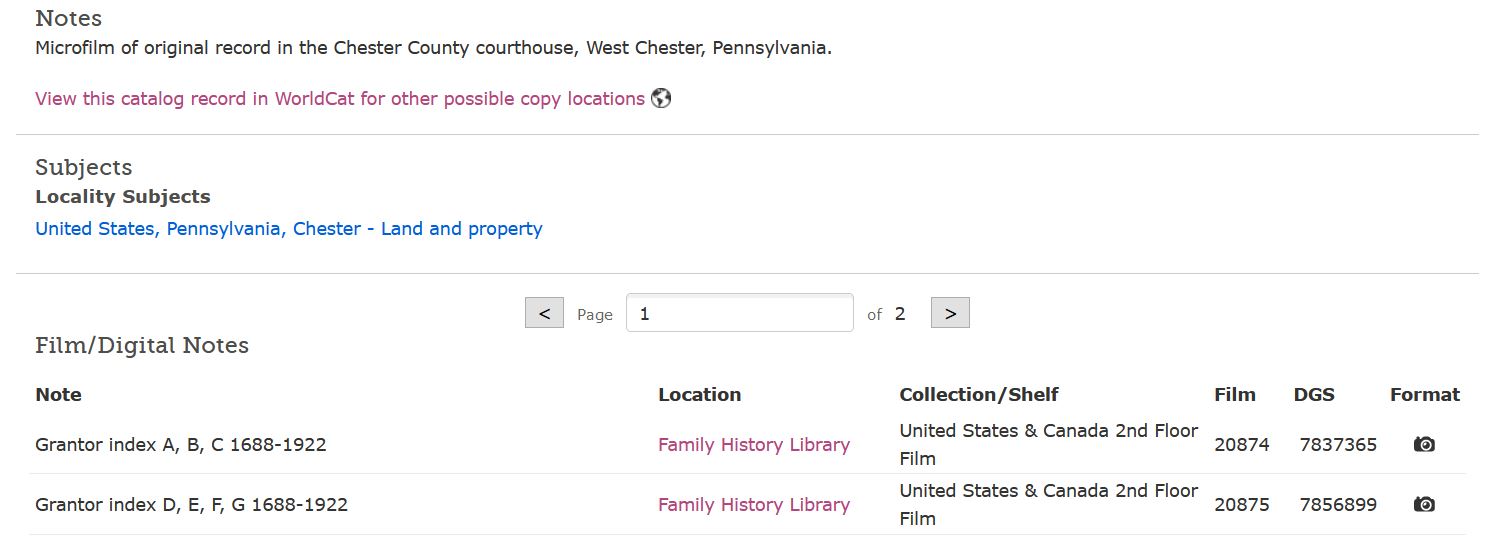The image size is (1503, 537).
Task: Open the camera icon for film 20874
Action: [x=1424, y=444]
